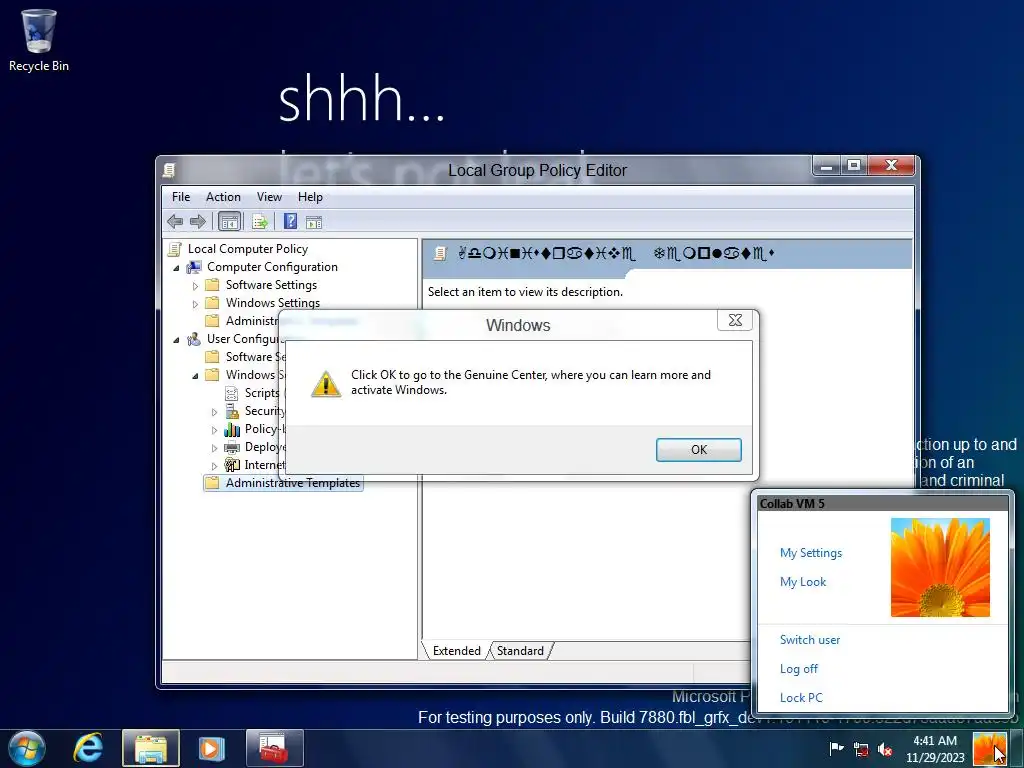Open the Start orb
The height and width of the screenshot is (768, 1024).
27,748
